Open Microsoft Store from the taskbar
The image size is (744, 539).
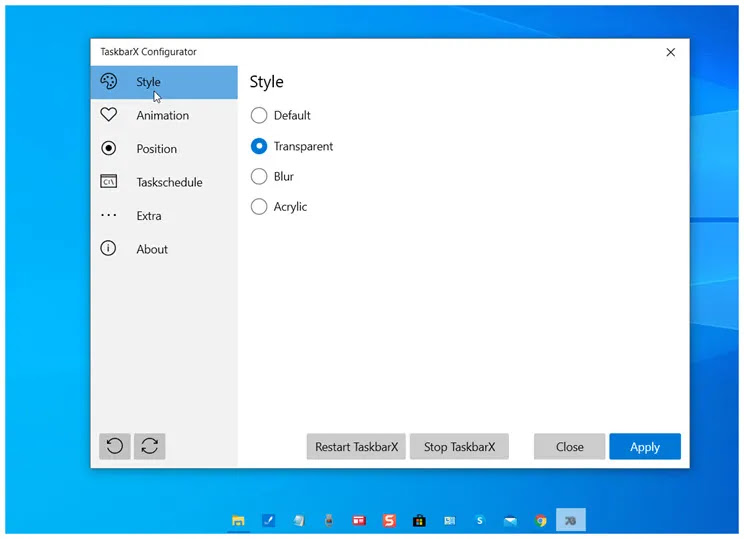point(419,520)
